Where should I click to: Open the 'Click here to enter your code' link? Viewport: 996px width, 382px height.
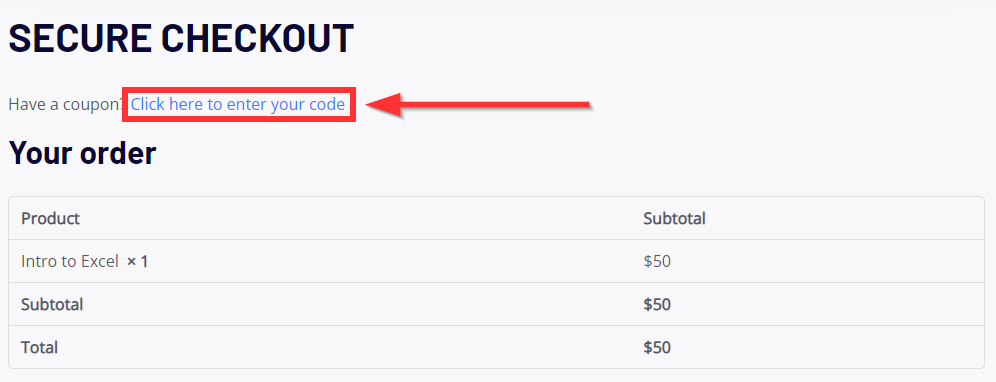pyautogui.click(x=238, y=104)
